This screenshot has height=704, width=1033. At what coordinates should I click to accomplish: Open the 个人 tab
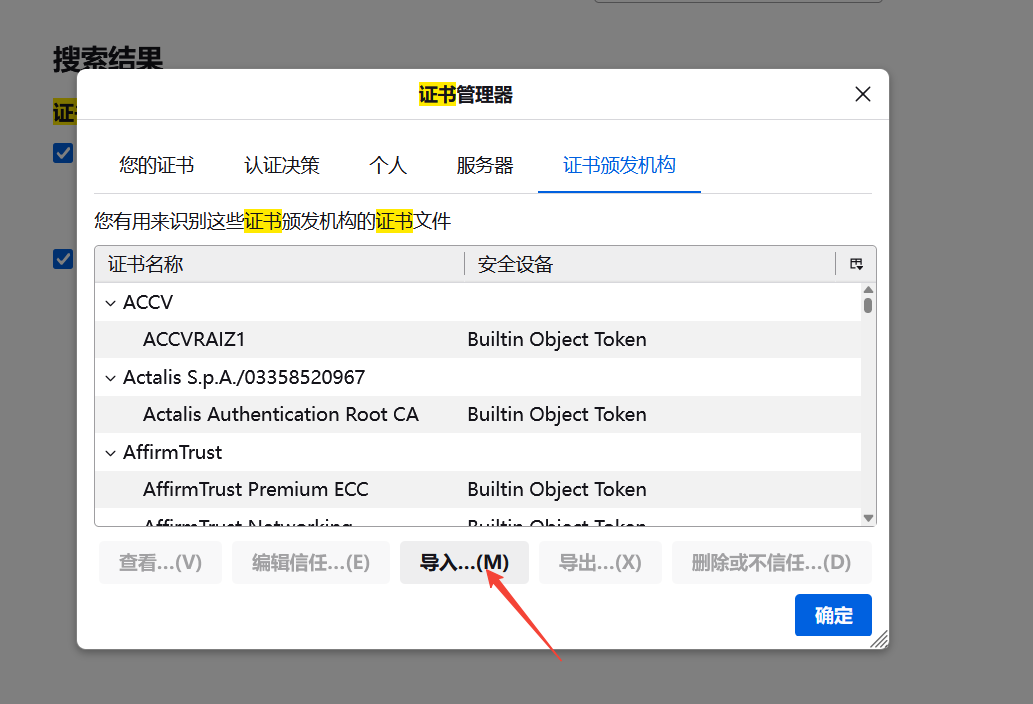click(x=388, y=165)
